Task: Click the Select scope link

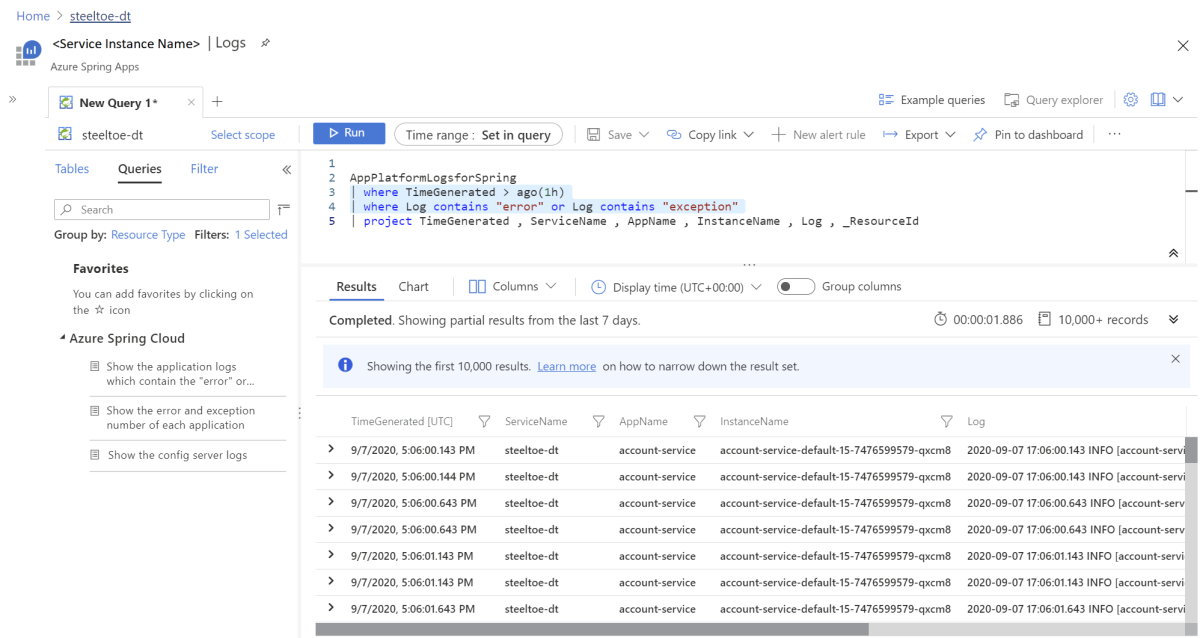Action: point(242,135)
